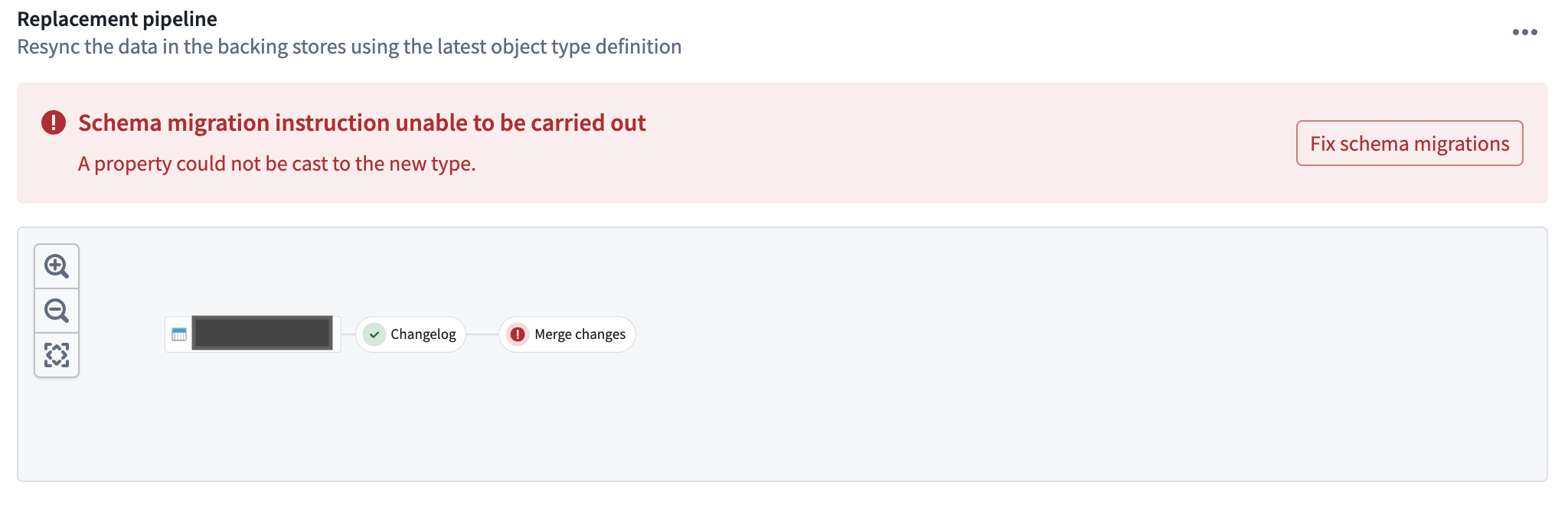This screenshot has height=505, width=1568.
Task: Click the red alert icon on Merge changes
Action: [x=518, y=334]
